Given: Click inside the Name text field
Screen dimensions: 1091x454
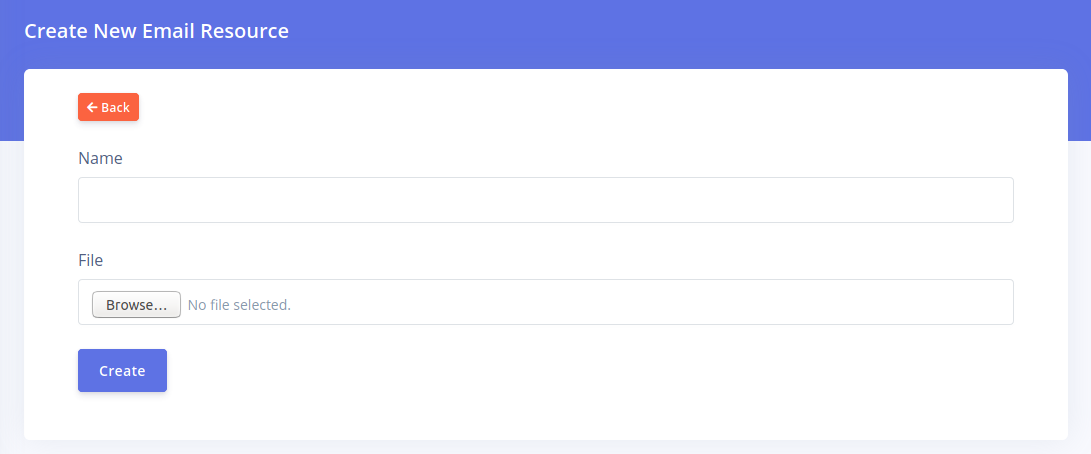Looking at the screenshot, I should (545, 200).
